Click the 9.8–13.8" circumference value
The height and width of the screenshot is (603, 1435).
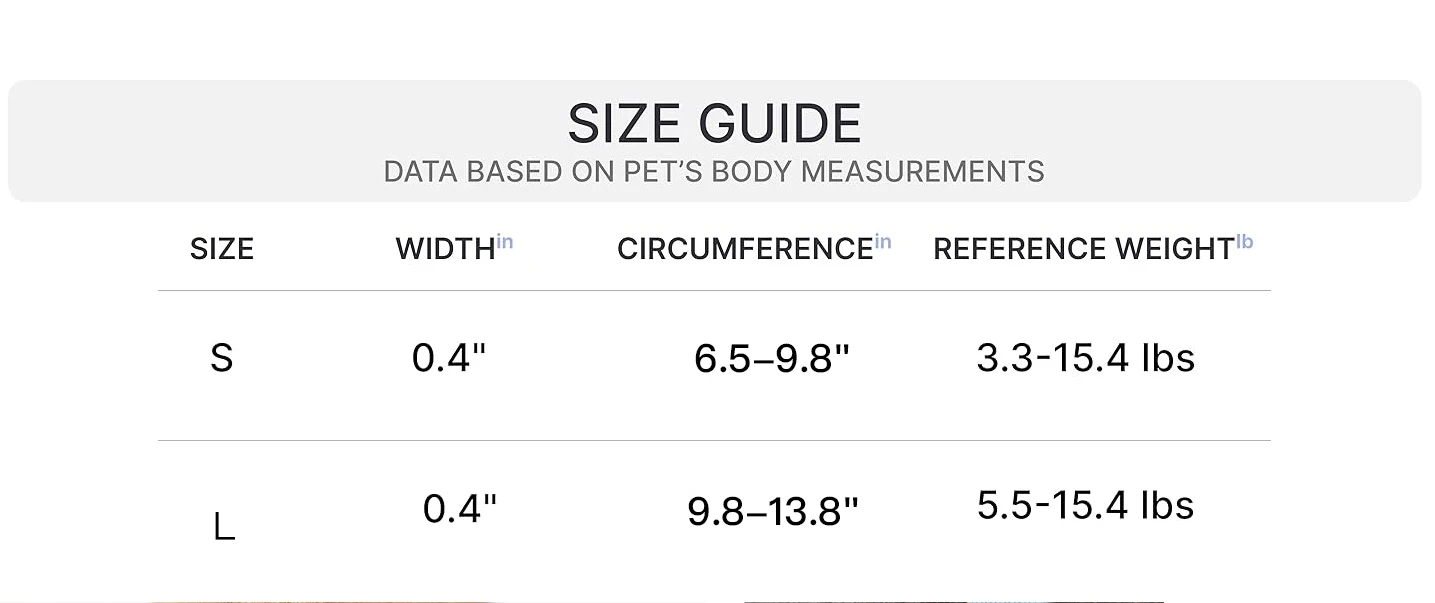pyautogui.click(x=773, y=512)
